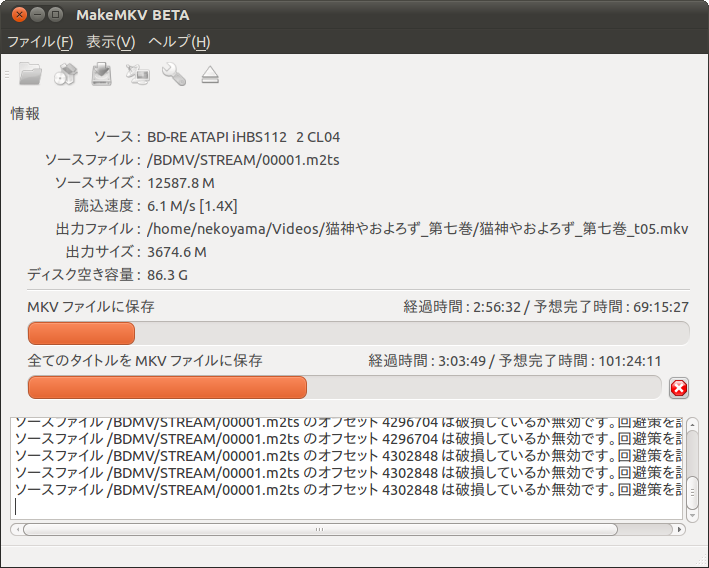Minimize the MakeMKV BETA window
The width and height of the screenshot is (709, 568).
[37, 14]
